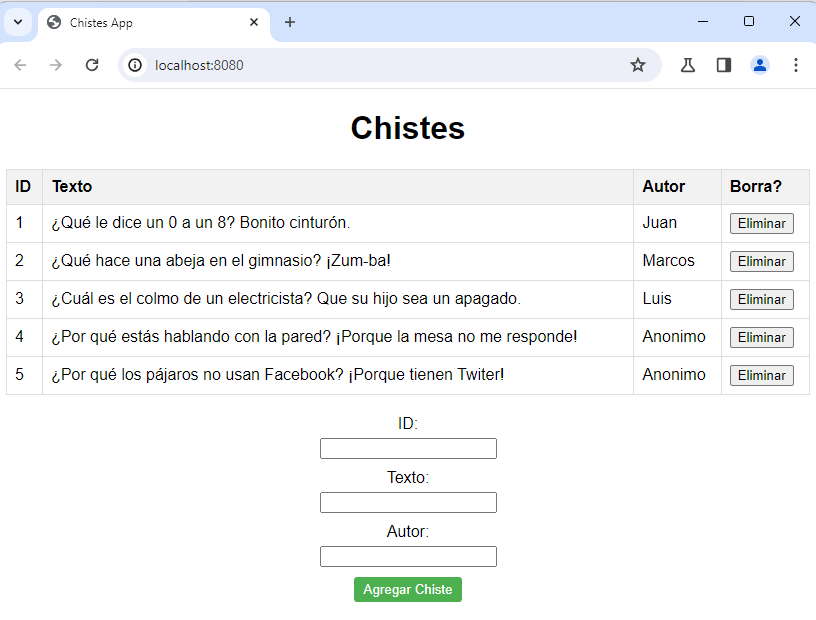The image size is (816, 620).
Task: Open a new browser tab
Action: 290,22
